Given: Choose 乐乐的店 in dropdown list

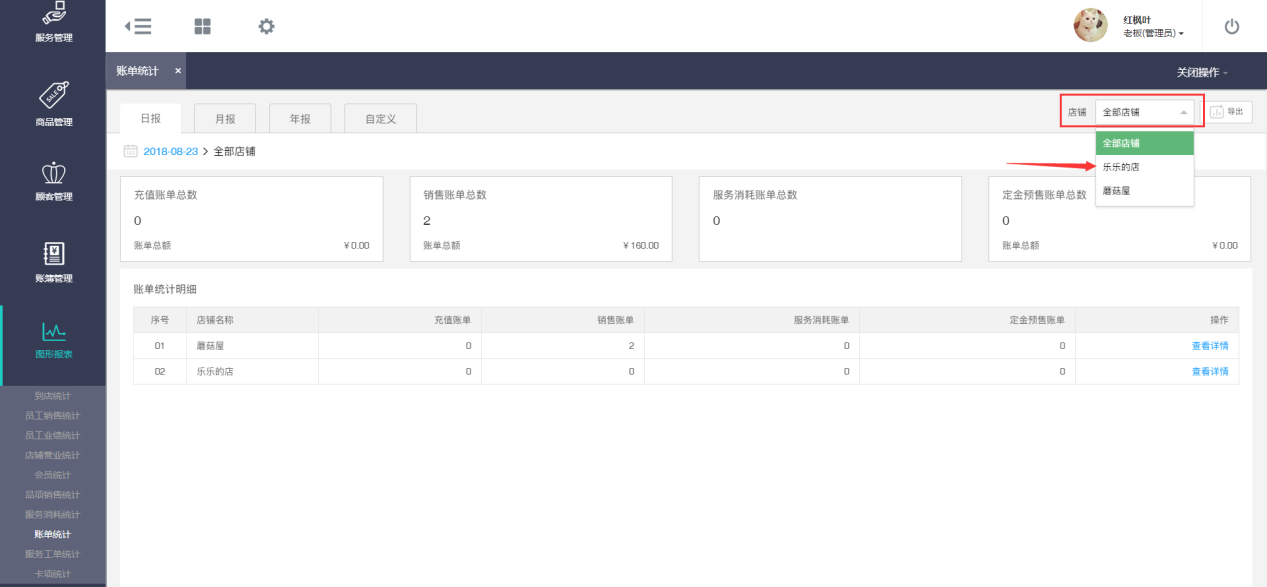Looking at the screenshot, I should click(1145, 167).
